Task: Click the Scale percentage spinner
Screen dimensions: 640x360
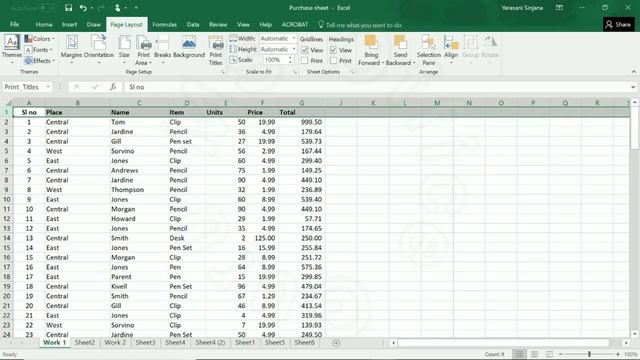Action: coord(291,60)
